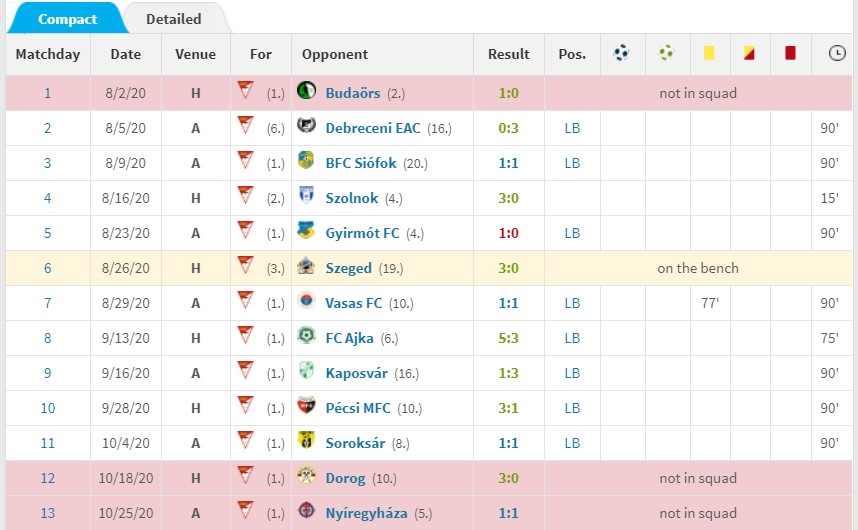
Task: Click the LB position for Kaposvár match
Action: pos(572,373)
